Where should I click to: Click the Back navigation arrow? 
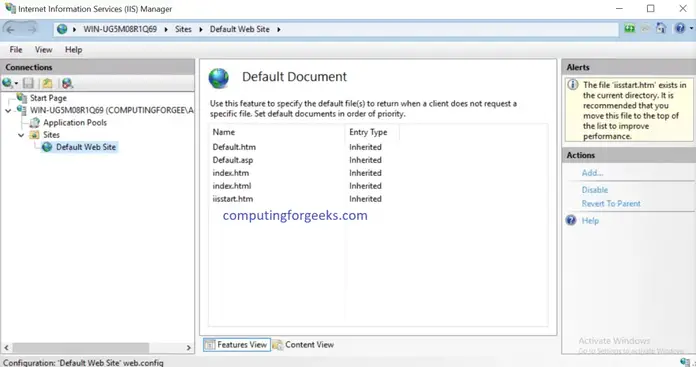(10, 29)
